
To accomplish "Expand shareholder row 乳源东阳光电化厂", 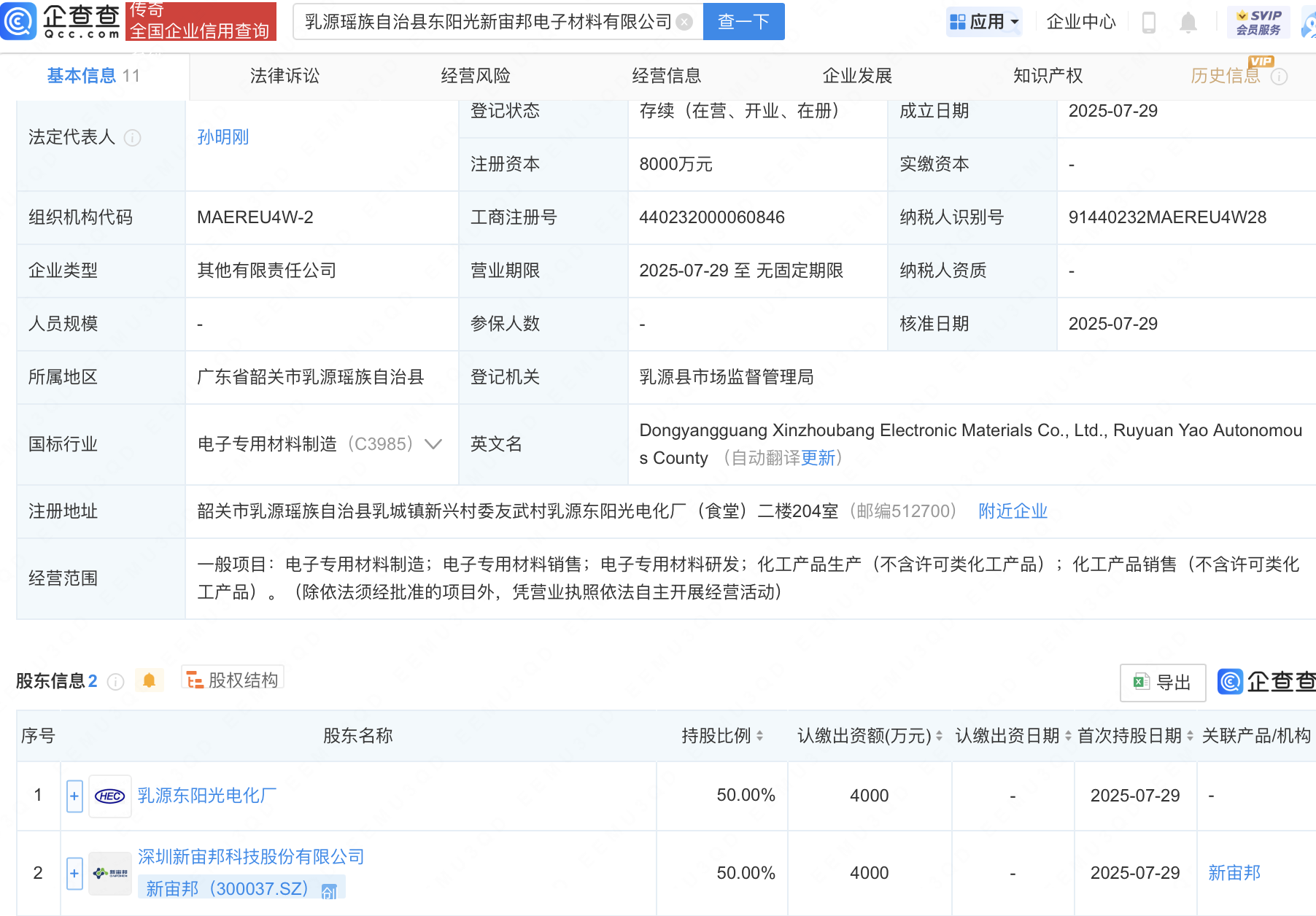I will (x=74, y=796).
